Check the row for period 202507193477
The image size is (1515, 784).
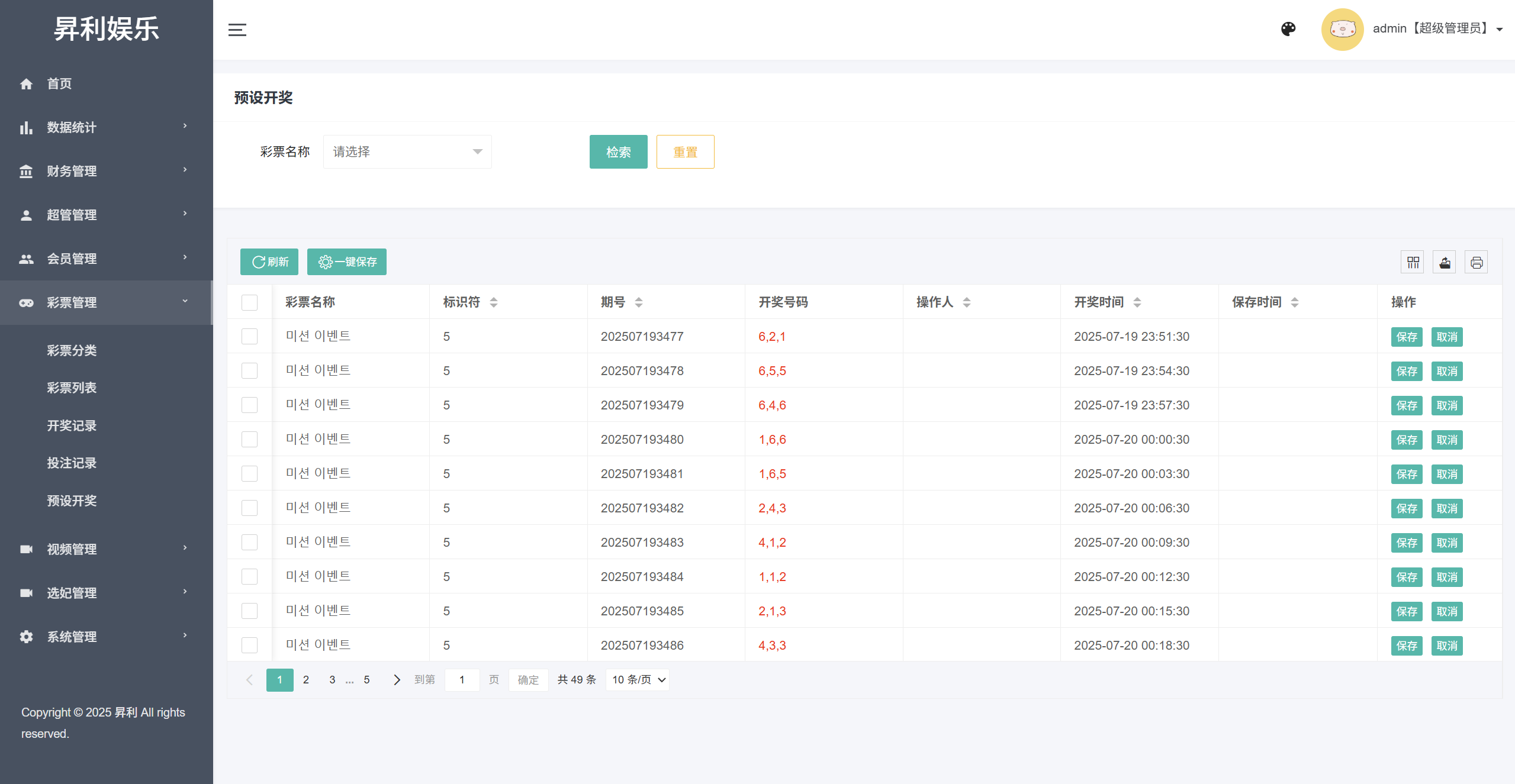[249, 337]
